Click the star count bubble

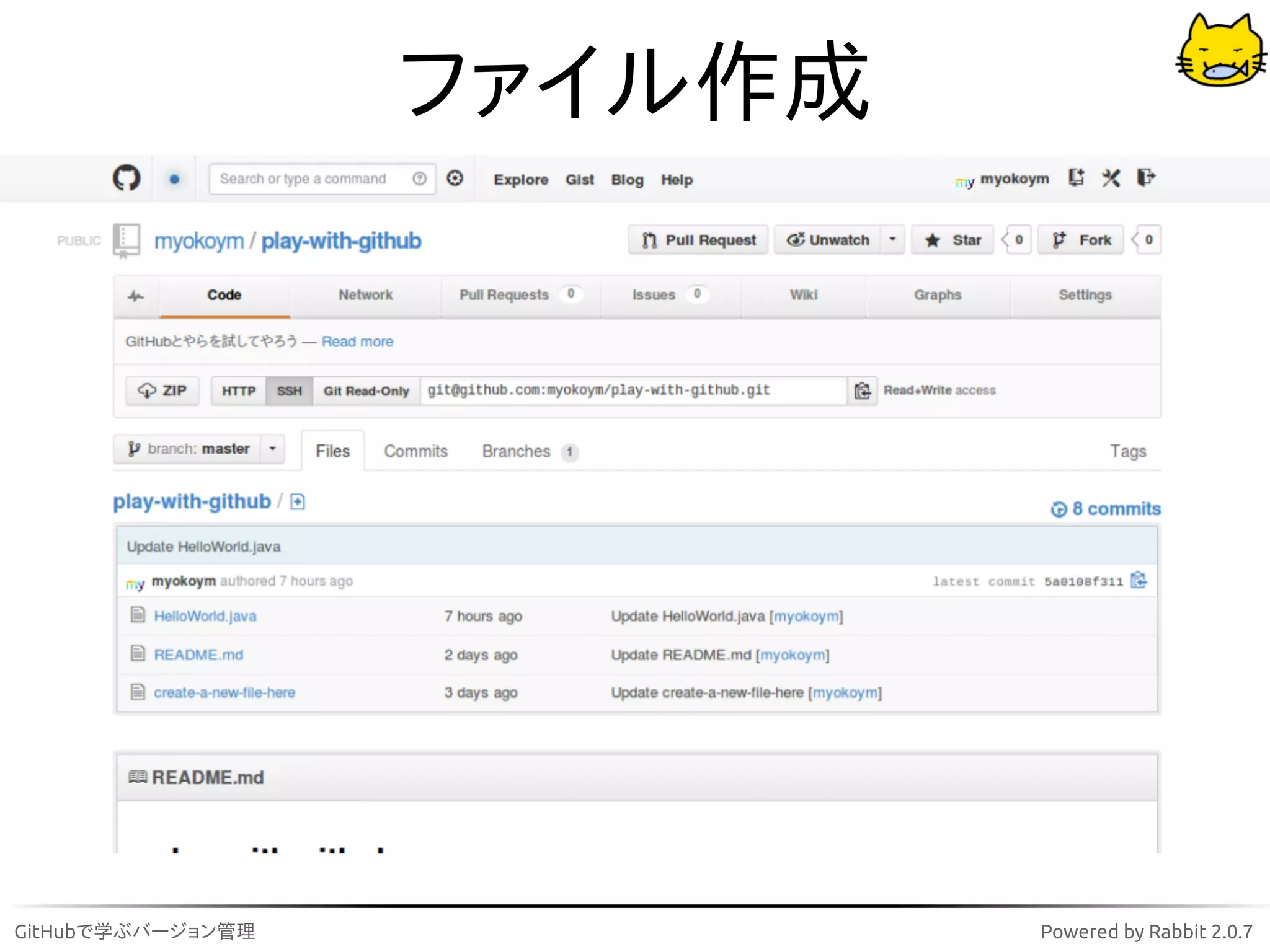click(1017, 240)
